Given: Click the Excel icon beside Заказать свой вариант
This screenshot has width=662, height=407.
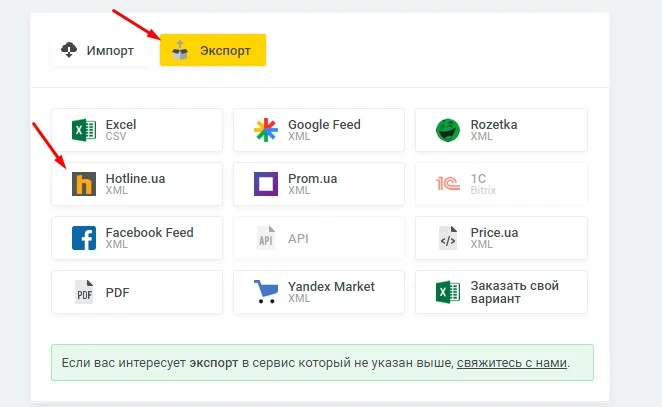Looking at the screenshot, I should 448,292.
